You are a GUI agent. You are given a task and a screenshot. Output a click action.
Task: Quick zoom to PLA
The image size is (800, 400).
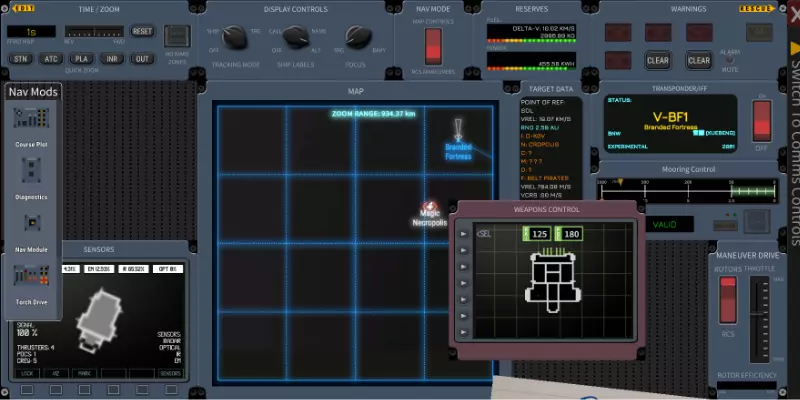(82, 59)
